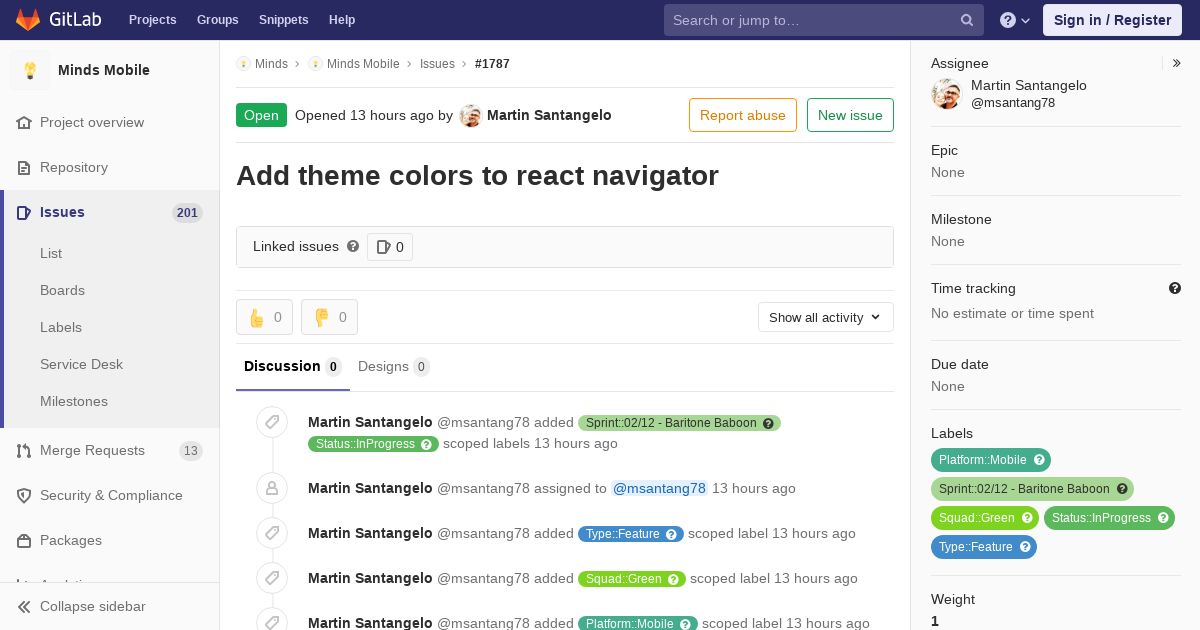Open the issues List sidebar link
Screen dimensions: 1200x630
51,253
